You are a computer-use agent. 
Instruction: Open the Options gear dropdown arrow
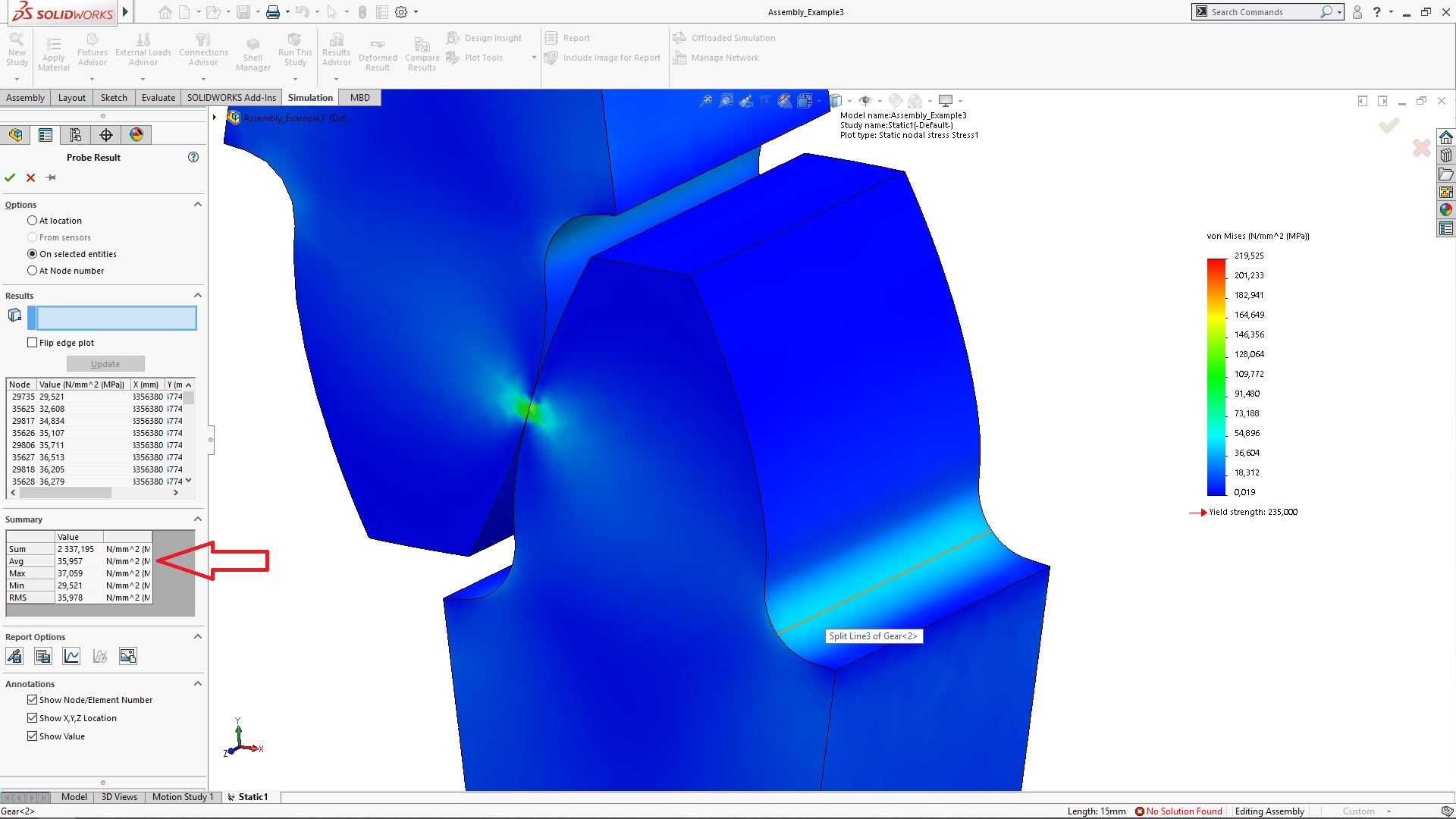416,12
